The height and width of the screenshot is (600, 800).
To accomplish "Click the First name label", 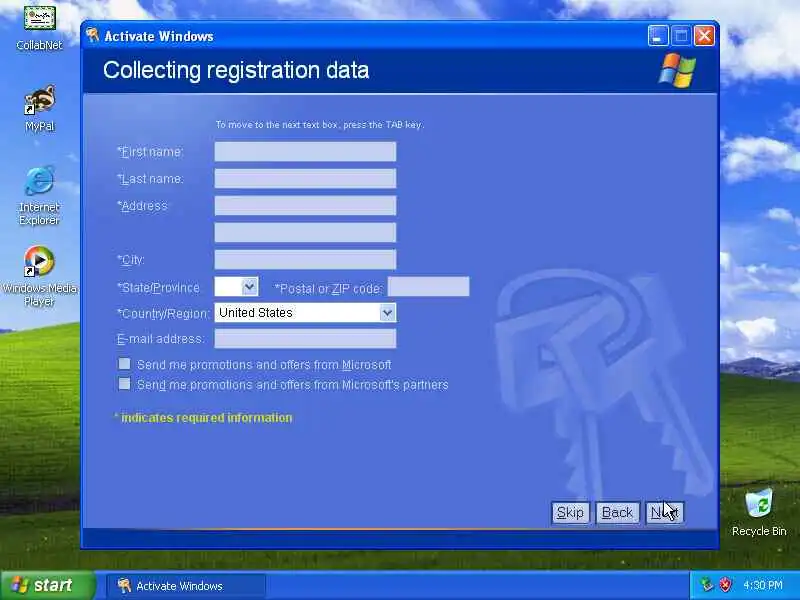I will [x=150, y=152].
